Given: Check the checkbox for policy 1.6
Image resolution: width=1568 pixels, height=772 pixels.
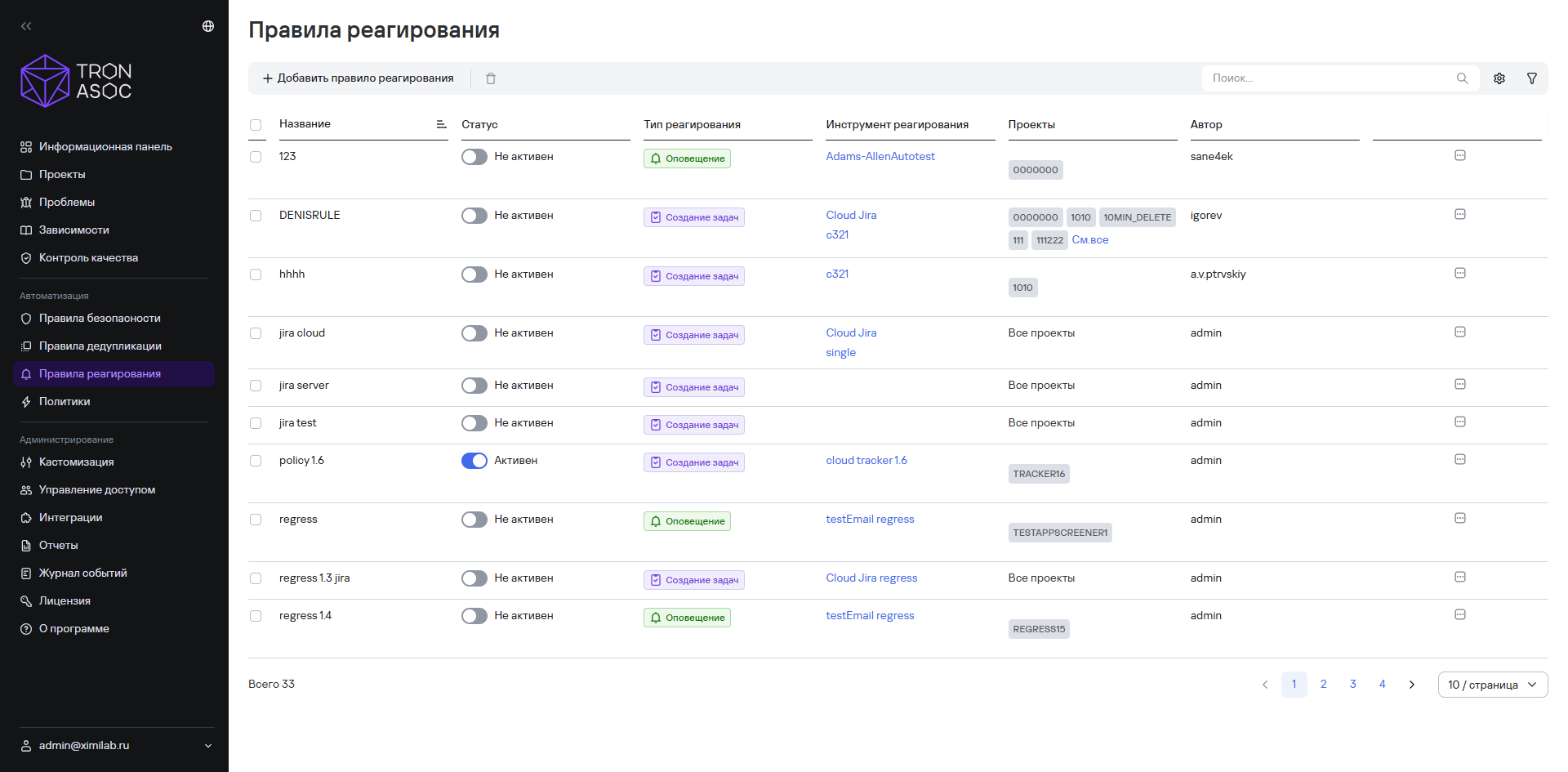Looking at the screenshot, I should point(256,461).
